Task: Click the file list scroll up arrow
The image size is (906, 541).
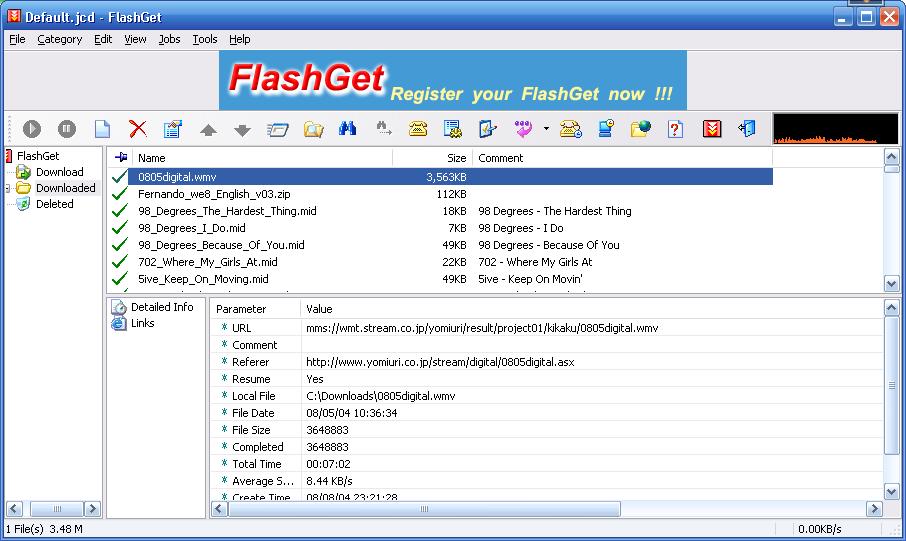Action: click(x=891, y=157)
